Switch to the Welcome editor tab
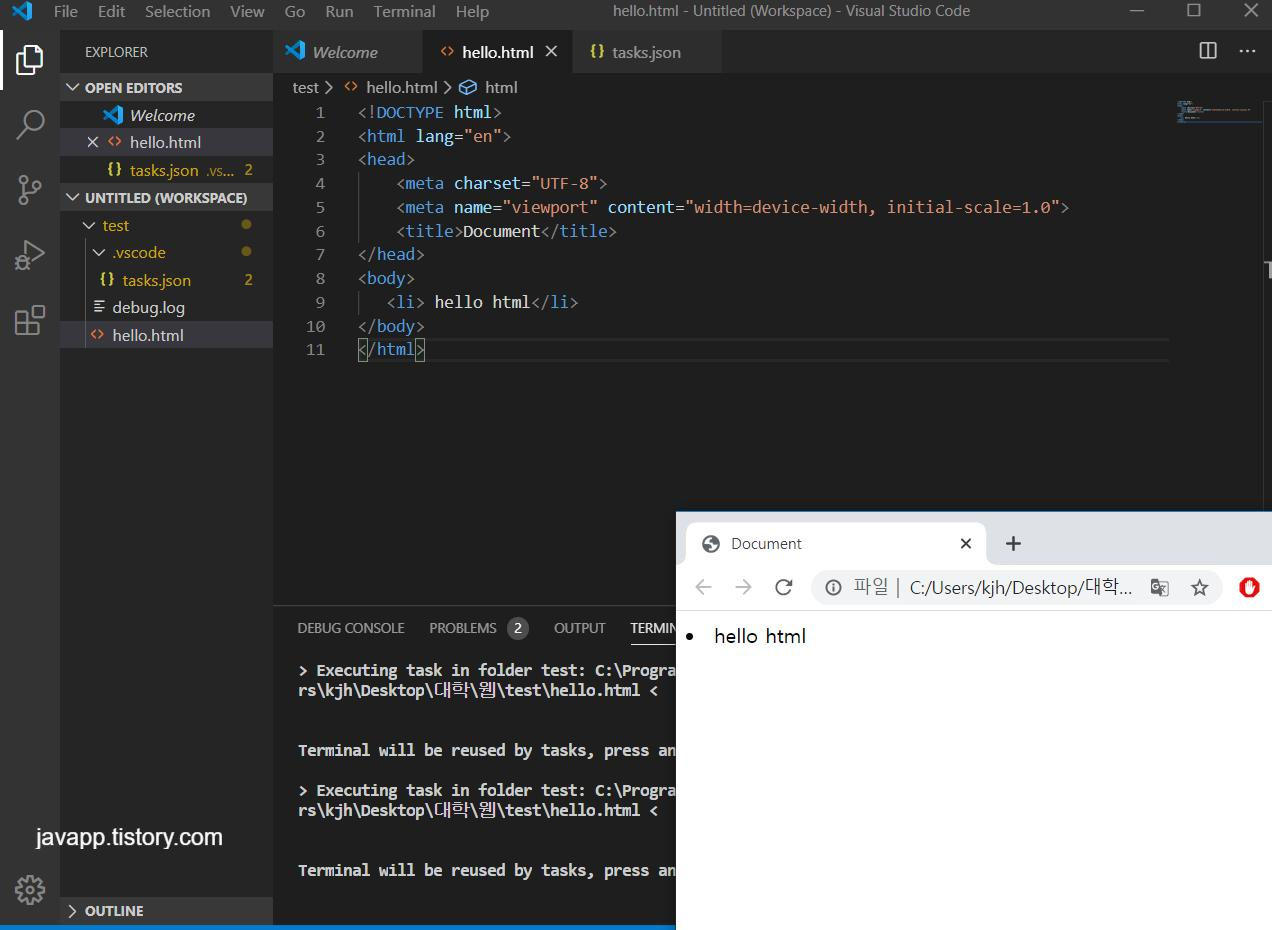The height and width of the screenshot is (930, 1272). [346, 52]
